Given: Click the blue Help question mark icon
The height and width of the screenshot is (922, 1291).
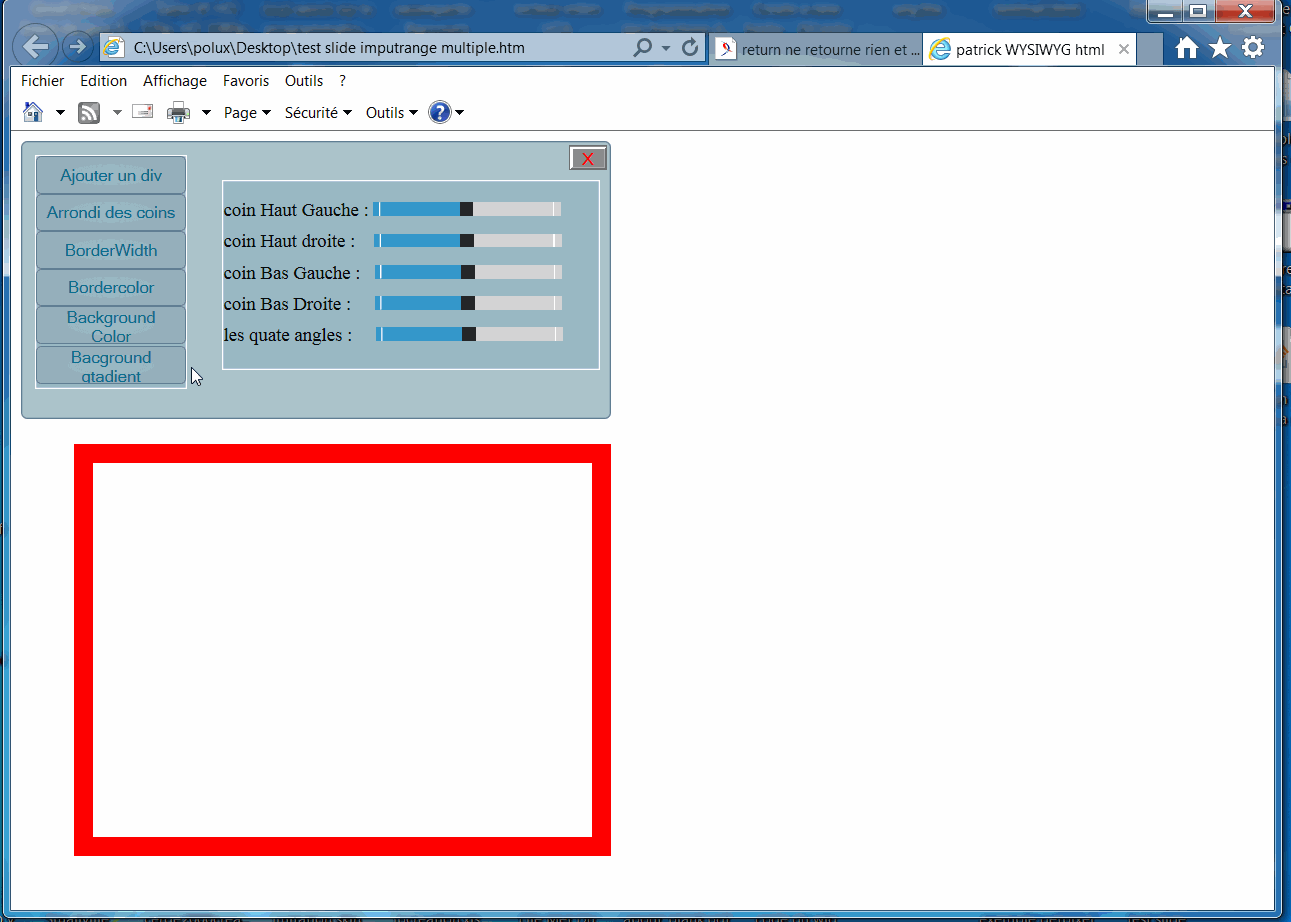Looking at the screenshot, I should [439, 112].
